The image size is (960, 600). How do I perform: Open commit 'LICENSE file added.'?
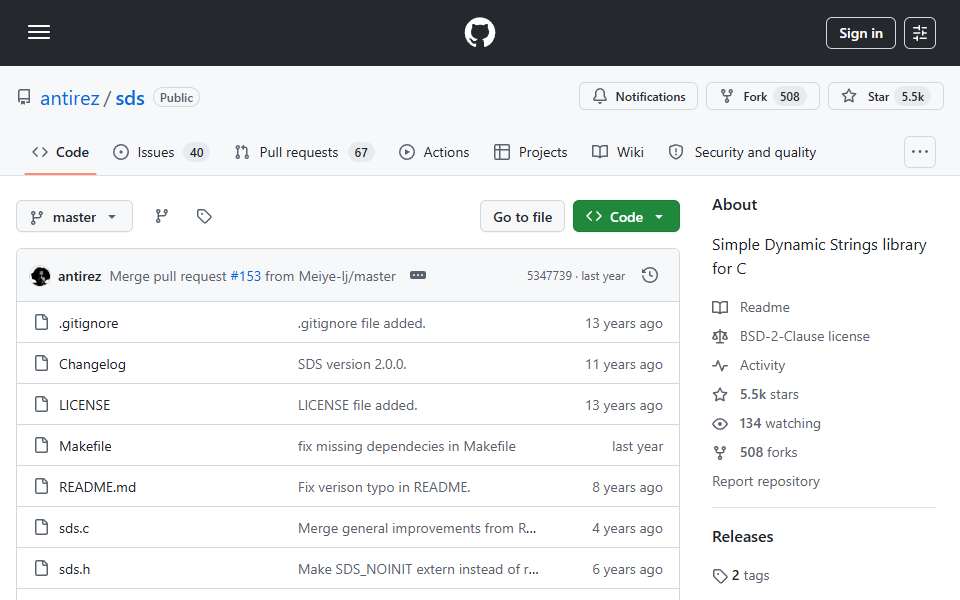(358, 405)
